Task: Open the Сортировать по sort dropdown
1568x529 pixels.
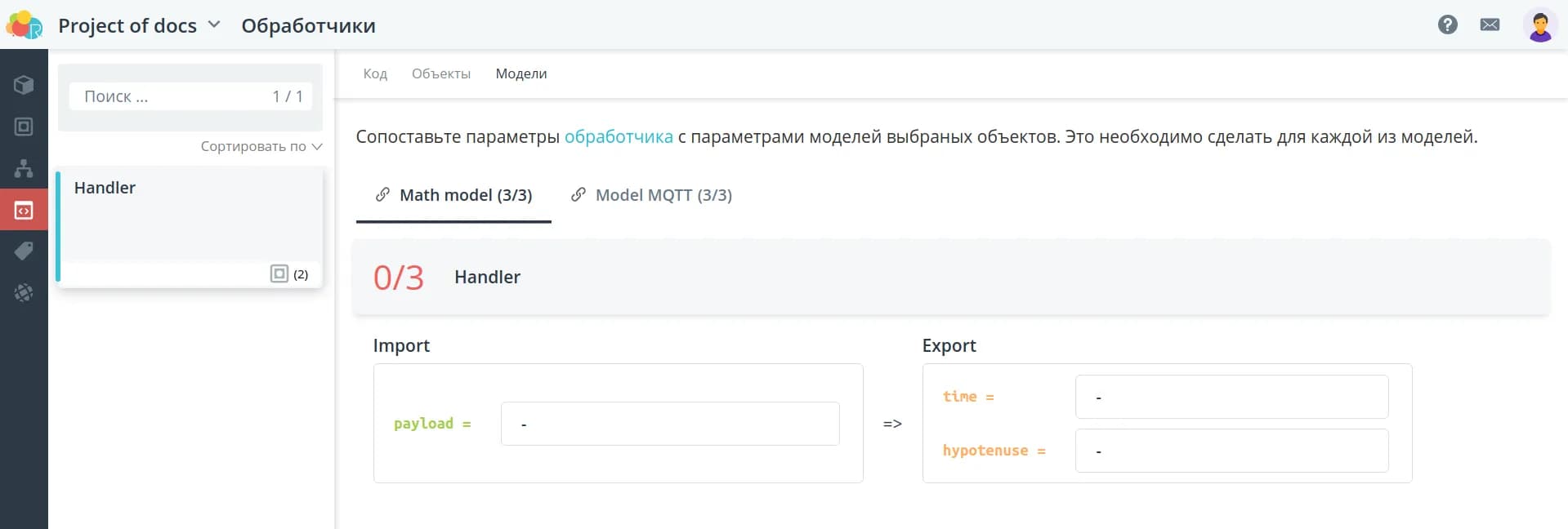Action: click(x=261, y=146)
